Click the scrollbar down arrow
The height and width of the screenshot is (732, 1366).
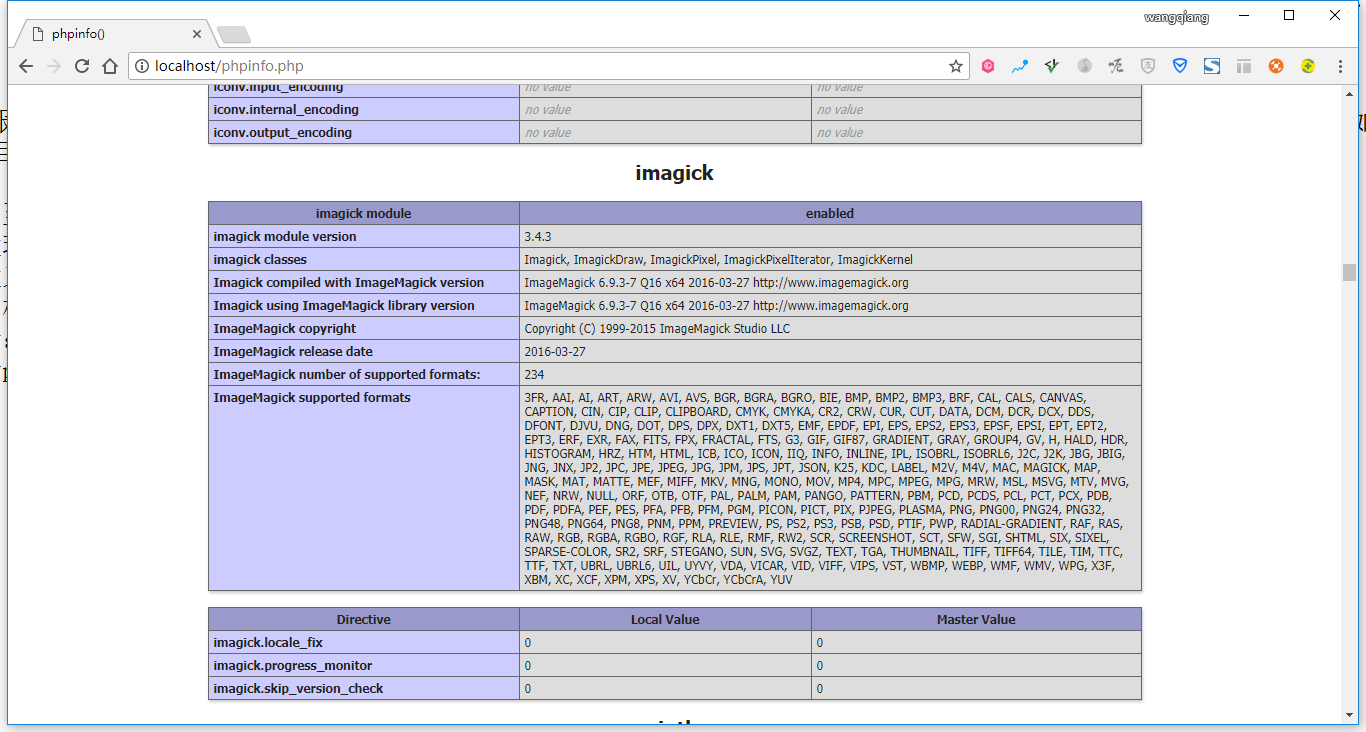[1349, 714]
